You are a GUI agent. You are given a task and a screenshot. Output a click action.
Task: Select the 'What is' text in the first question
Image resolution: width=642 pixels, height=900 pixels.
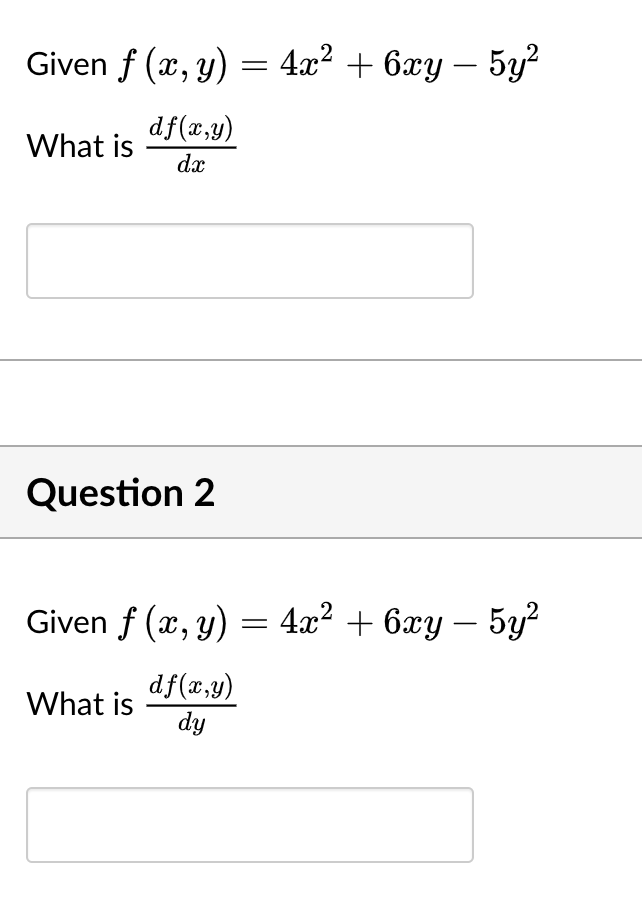[79, 146]
